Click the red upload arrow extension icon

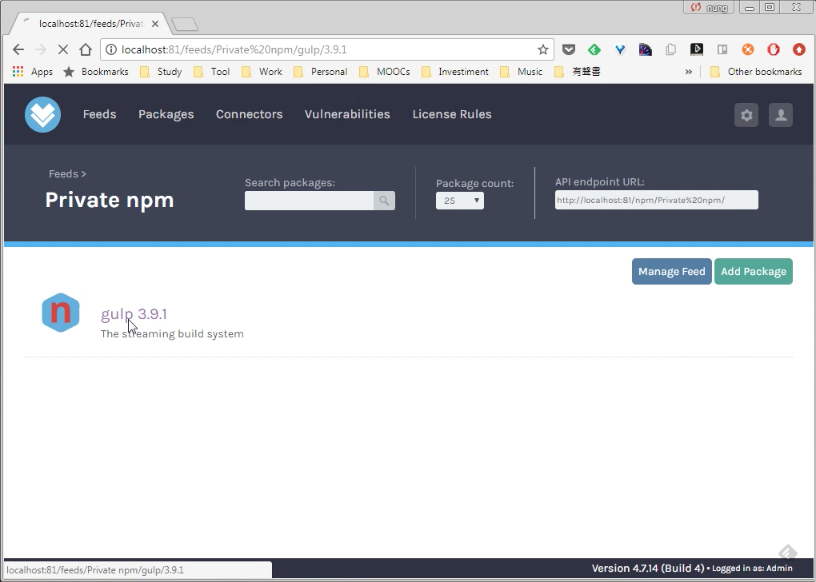point(799,49)
